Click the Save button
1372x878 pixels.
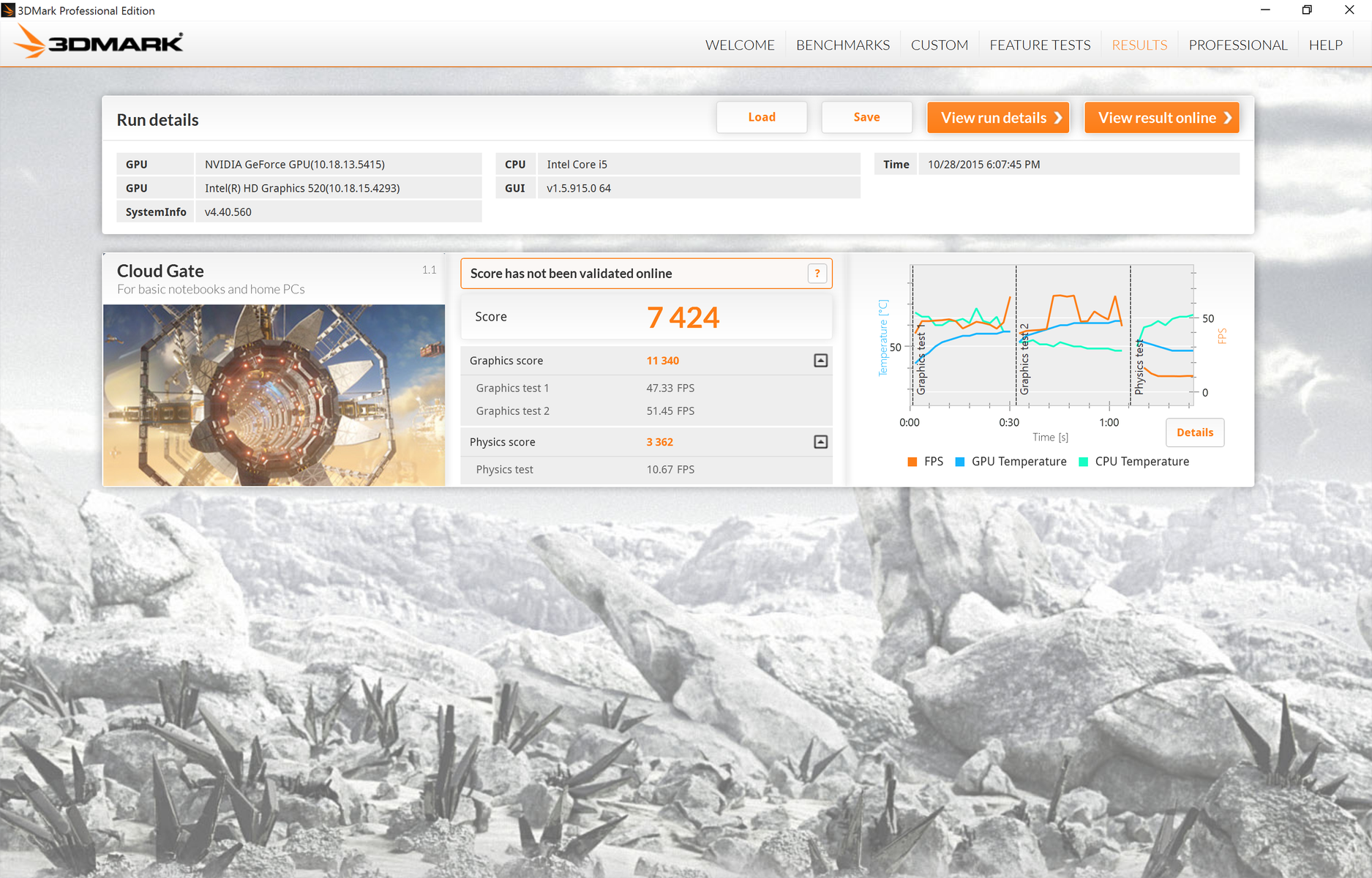point(866,117)
